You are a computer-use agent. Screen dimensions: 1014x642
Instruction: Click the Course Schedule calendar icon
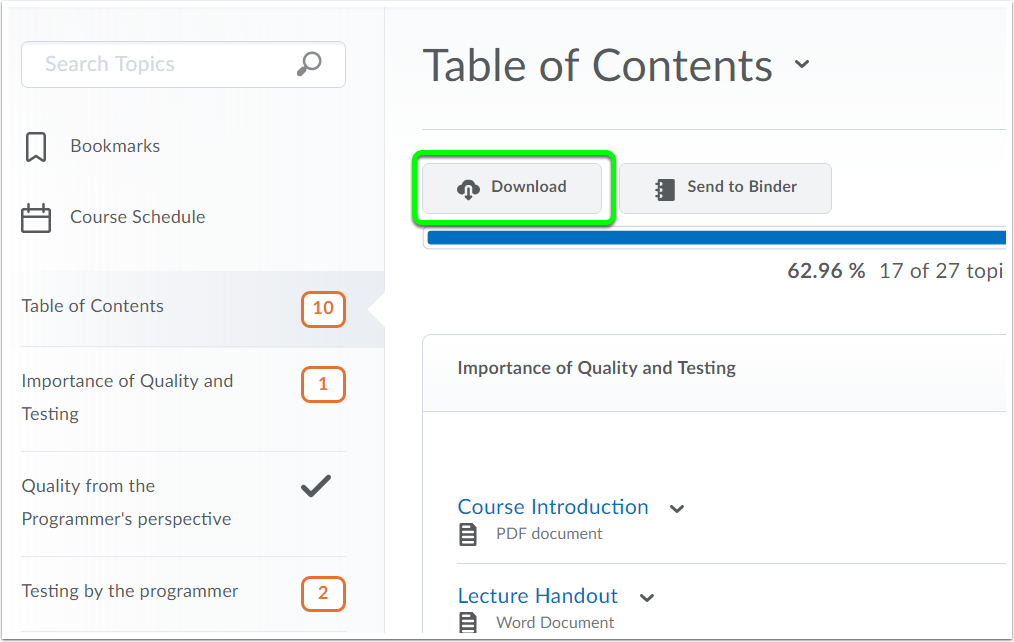[36, 218]
